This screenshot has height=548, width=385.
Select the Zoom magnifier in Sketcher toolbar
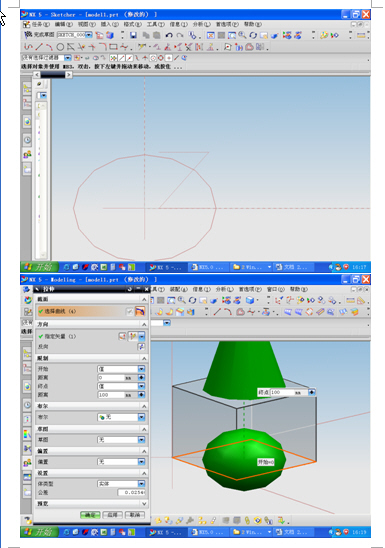click(242, 35)
